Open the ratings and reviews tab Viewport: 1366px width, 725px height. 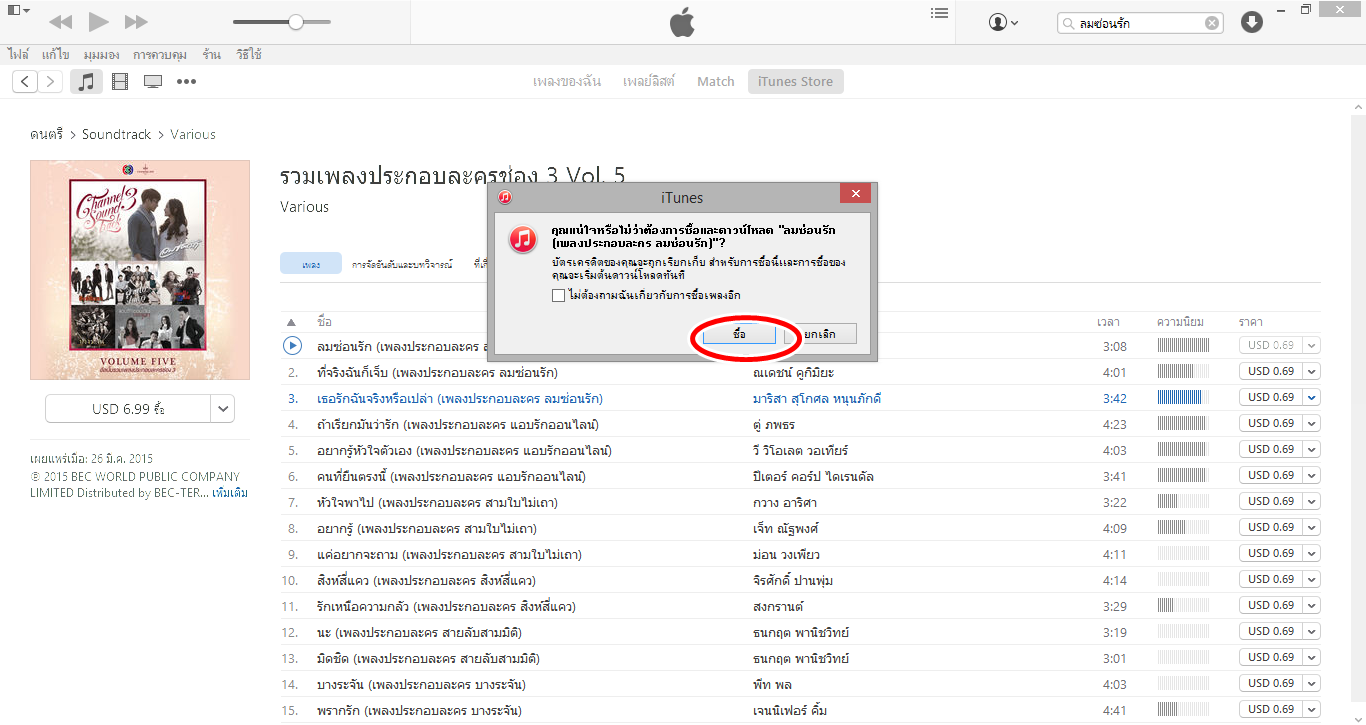coord(402,264)
